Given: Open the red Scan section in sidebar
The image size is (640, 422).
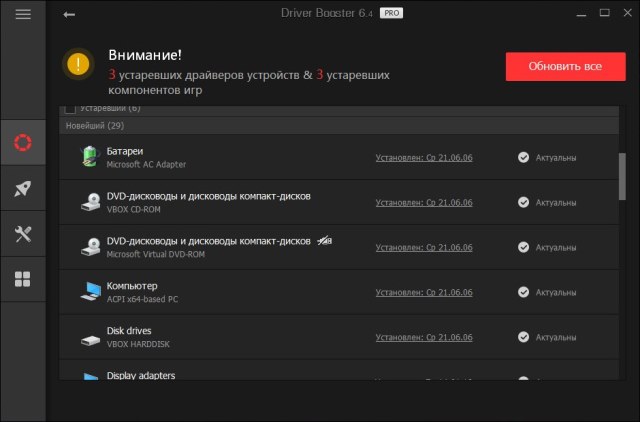Looking at the screenshot, I should (x=23, y=142).
